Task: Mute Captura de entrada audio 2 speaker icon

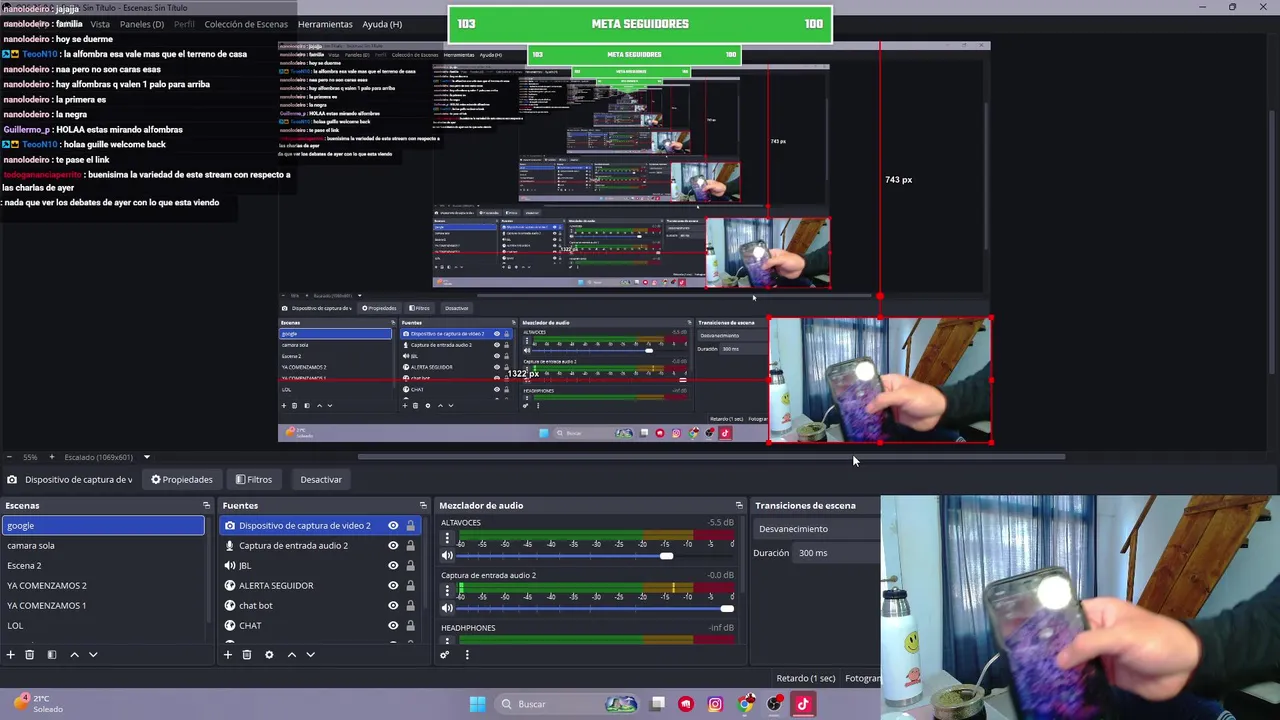Action: coord(447,608)
